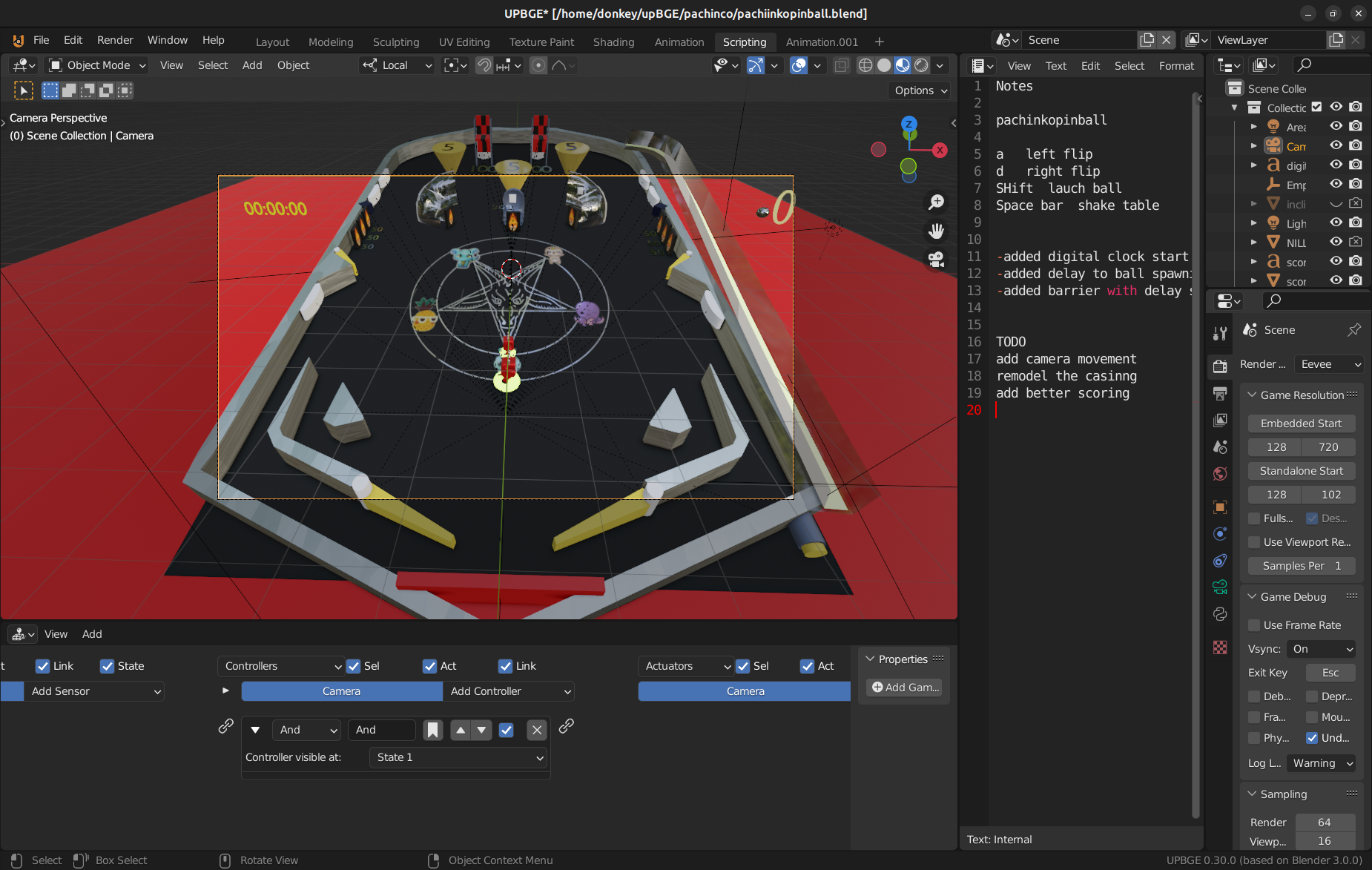Viewport: 1372px width, 870px height.
Task: Open the Window menu
Action: click(x=167, y=40)
